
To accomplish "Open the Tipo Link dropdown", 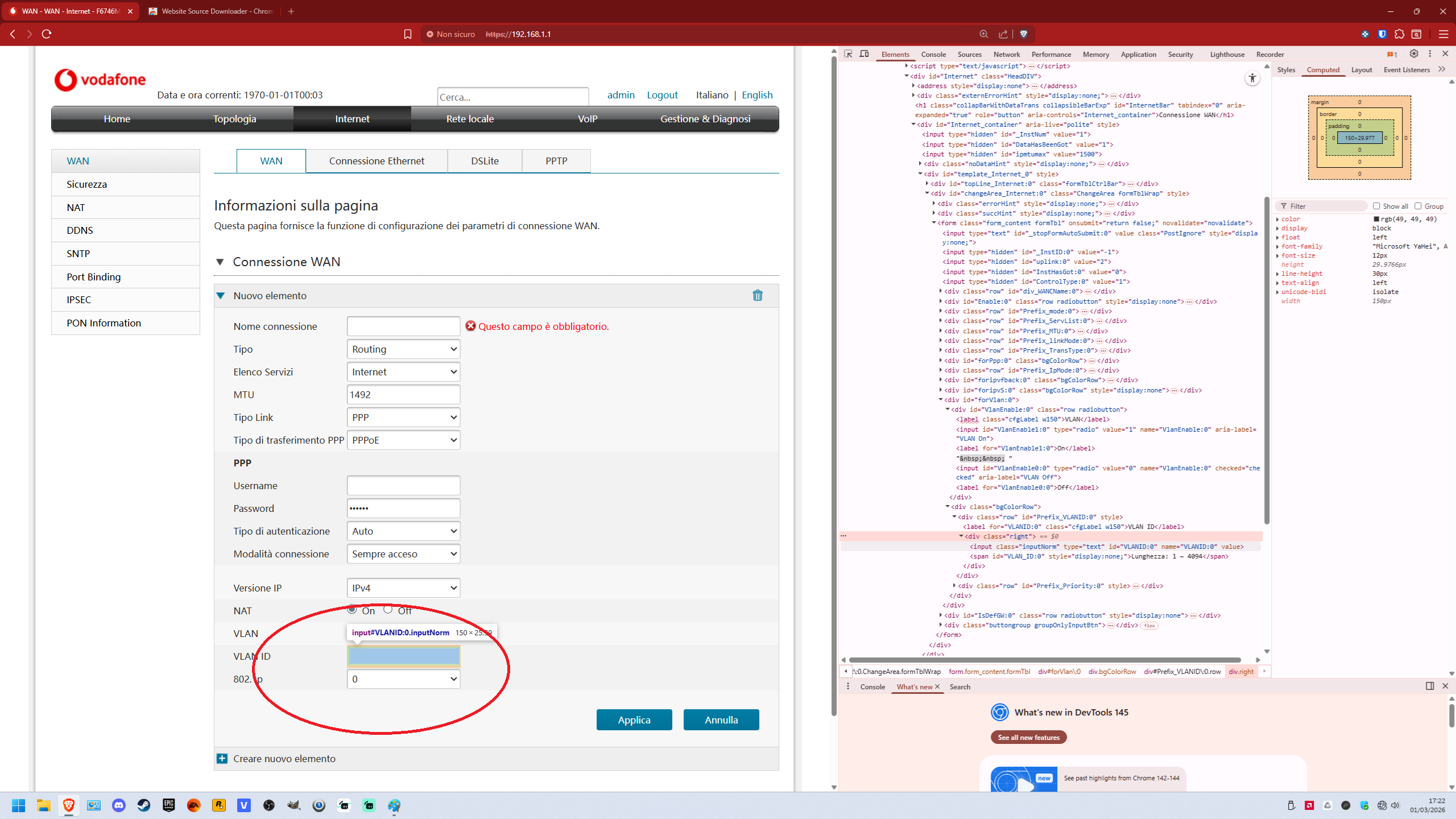I will (403, 417).
